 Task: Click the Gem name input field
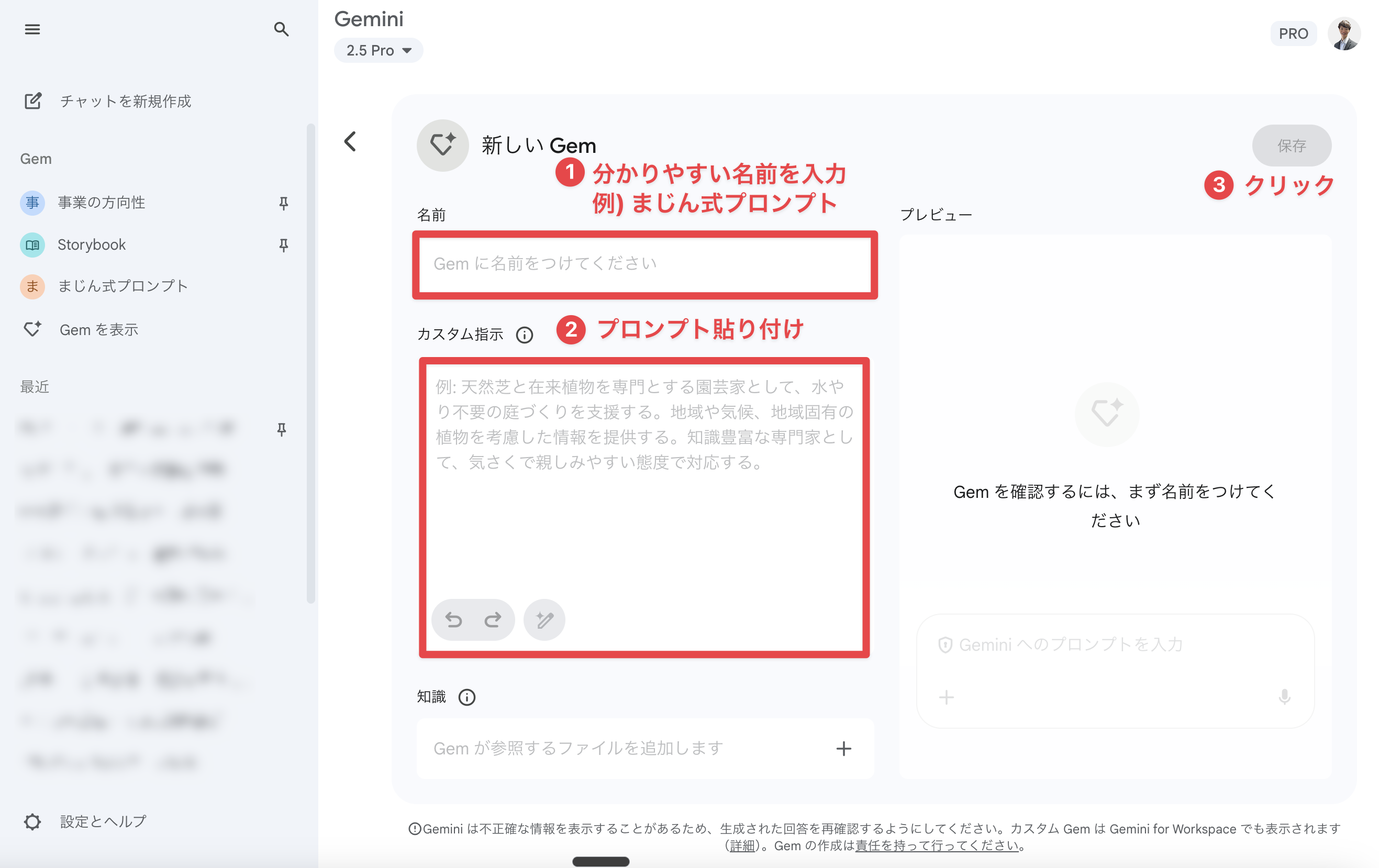coord(644,264)
